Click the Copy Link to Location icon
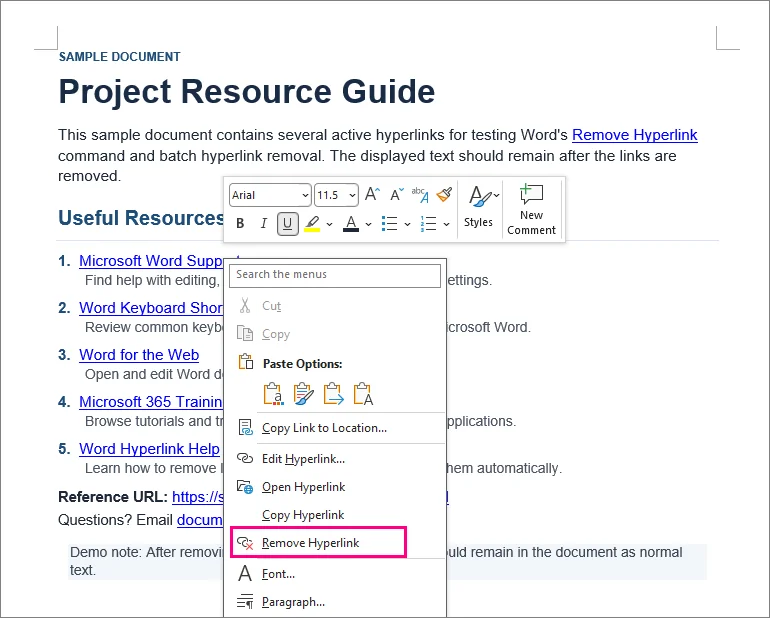The image size is (770, 618). pyautogui.click(x=245, y=427)
